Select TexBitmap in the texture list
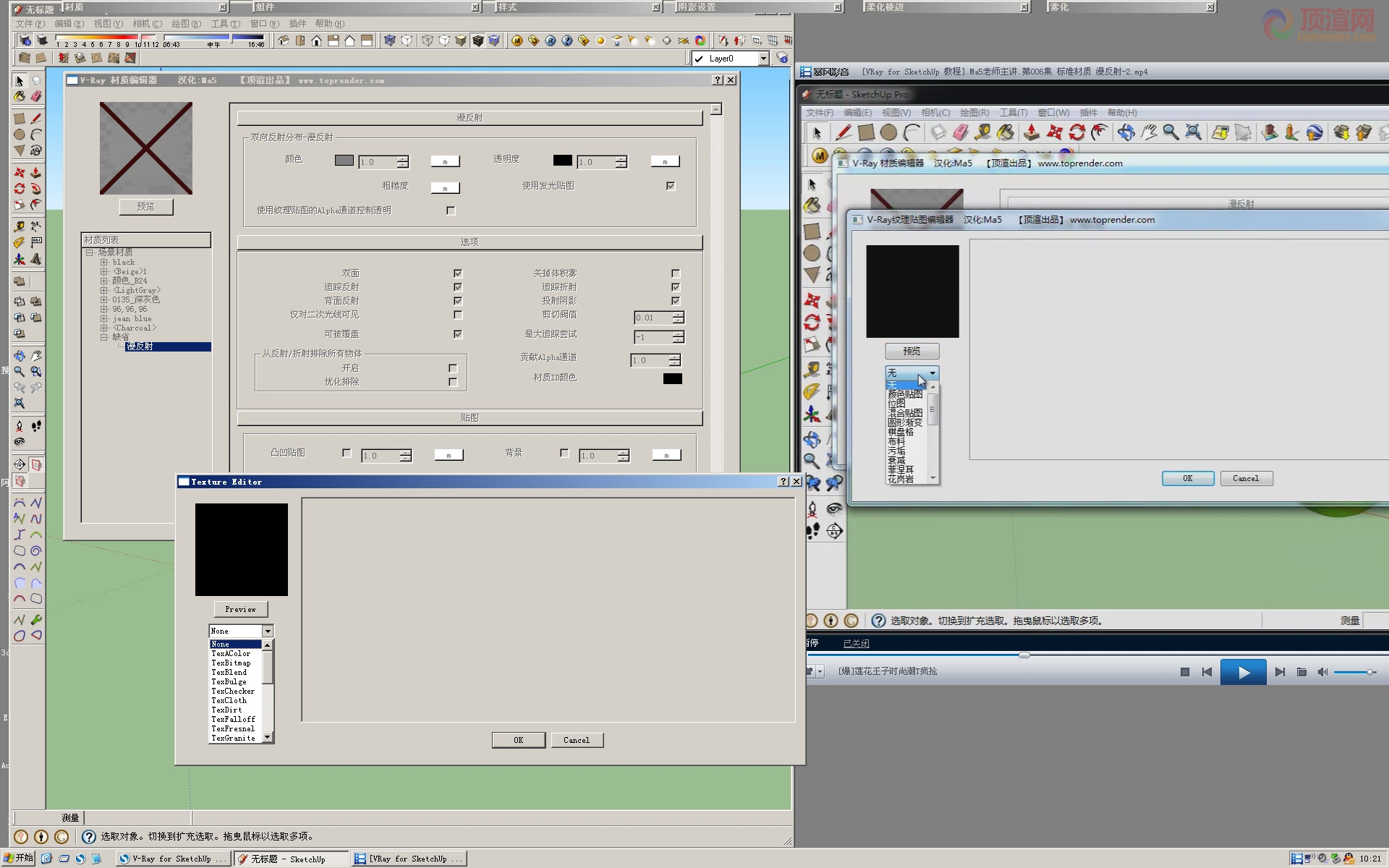The image size is (1389, 868). pyautogui.click(x=231, y=663)
